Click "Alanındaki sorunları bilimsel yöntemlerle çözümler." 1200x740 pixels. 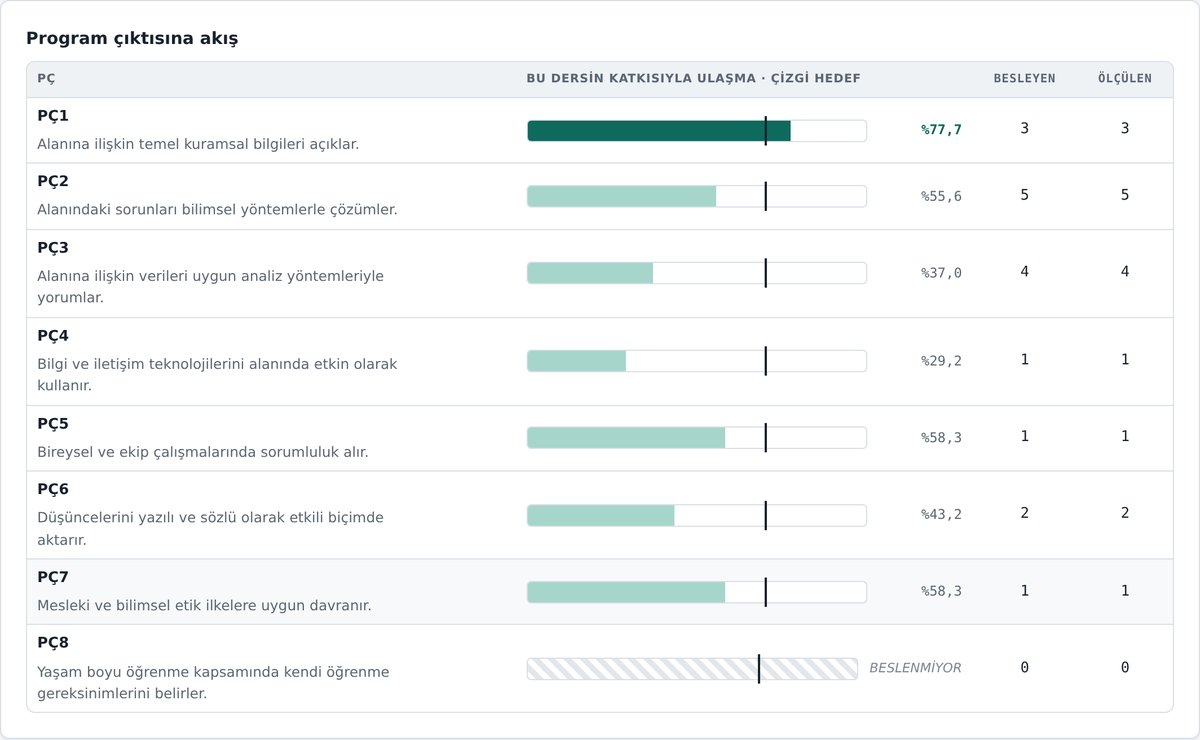coord(217,210)
